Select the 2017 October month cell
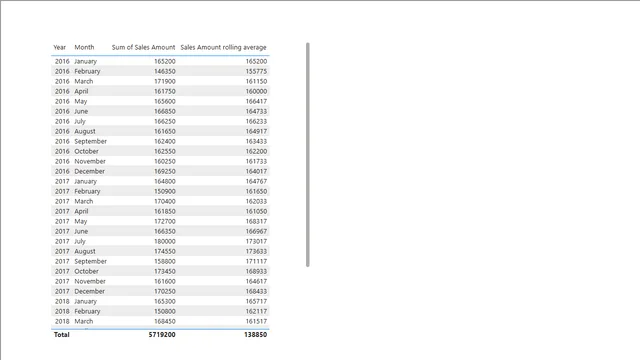 point(87,271)
